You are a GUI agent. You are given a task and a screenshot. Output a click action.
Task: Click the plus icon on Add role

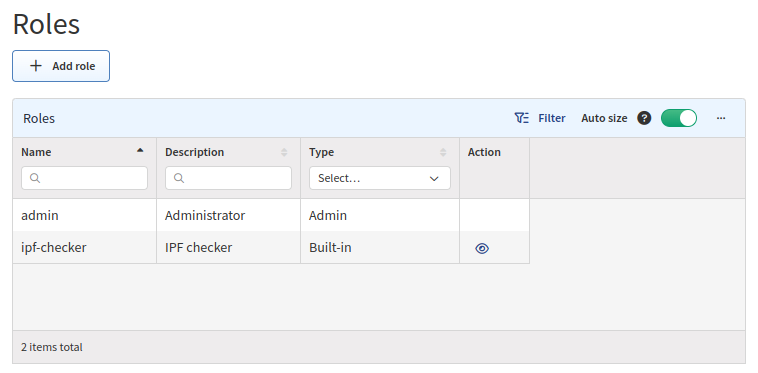36,66
